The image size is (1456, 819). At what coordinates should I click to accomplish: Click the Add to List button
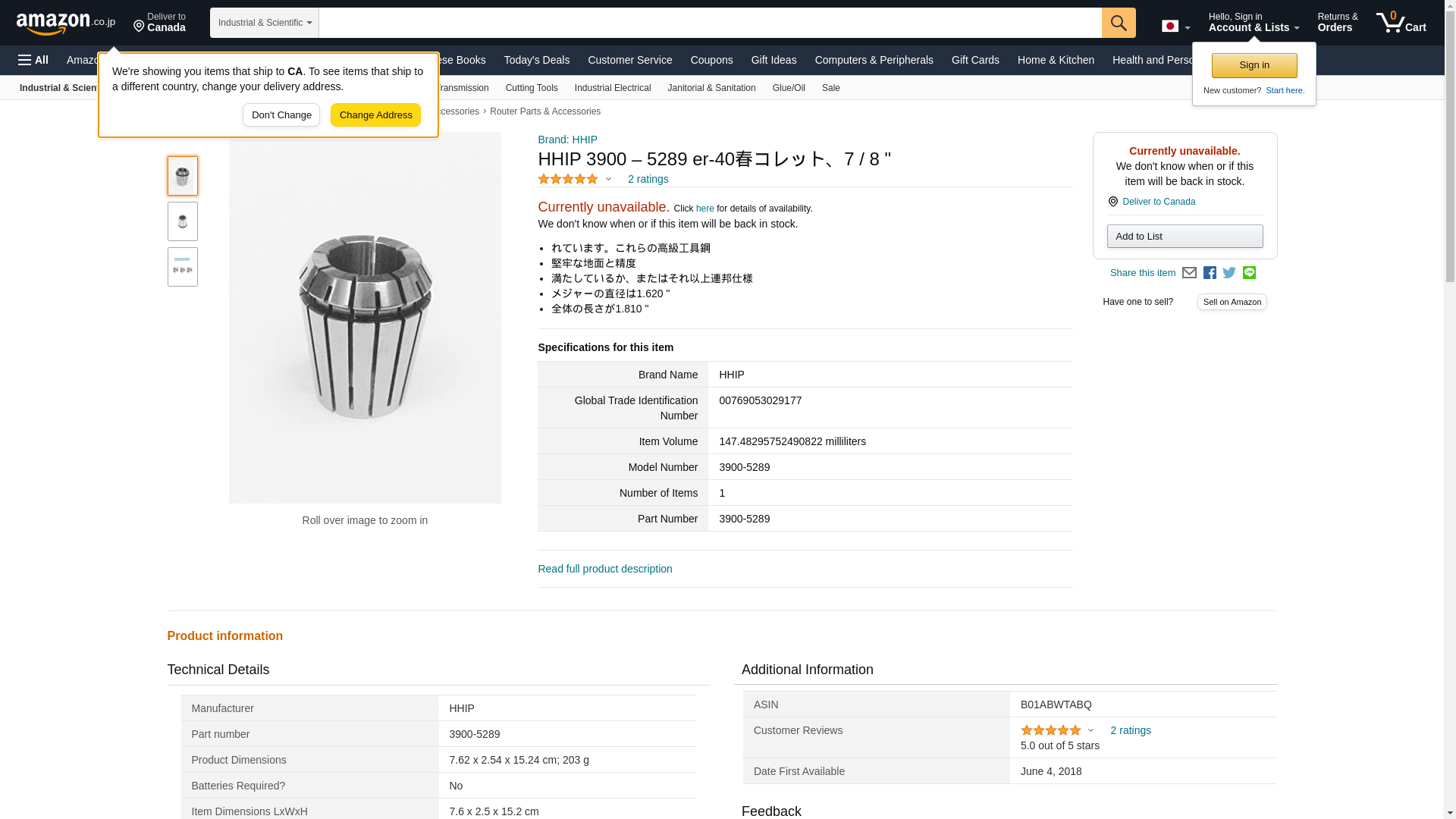point(1185,237)
